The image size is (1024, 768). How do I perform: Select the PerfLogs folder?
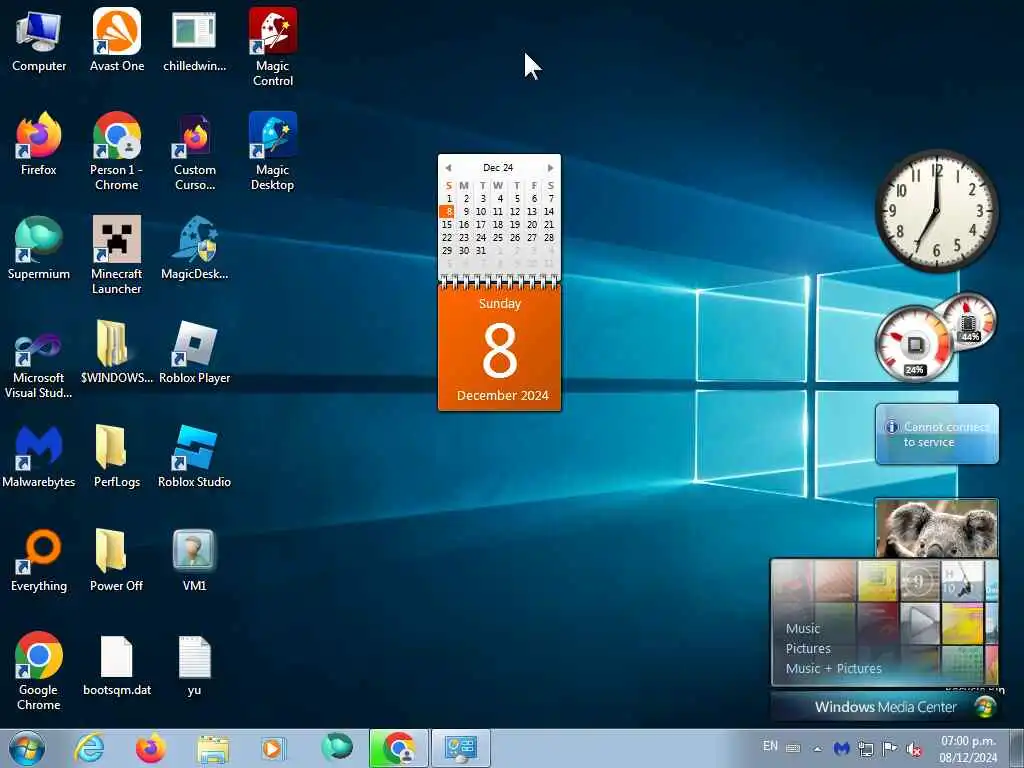[x=117, y=456]
